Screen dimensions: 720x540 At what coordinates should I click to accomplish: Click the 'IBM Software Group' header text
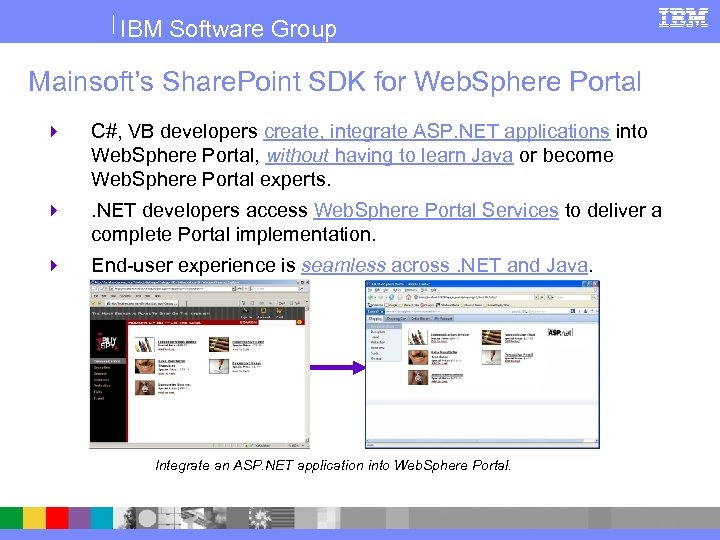pos(228,28)
